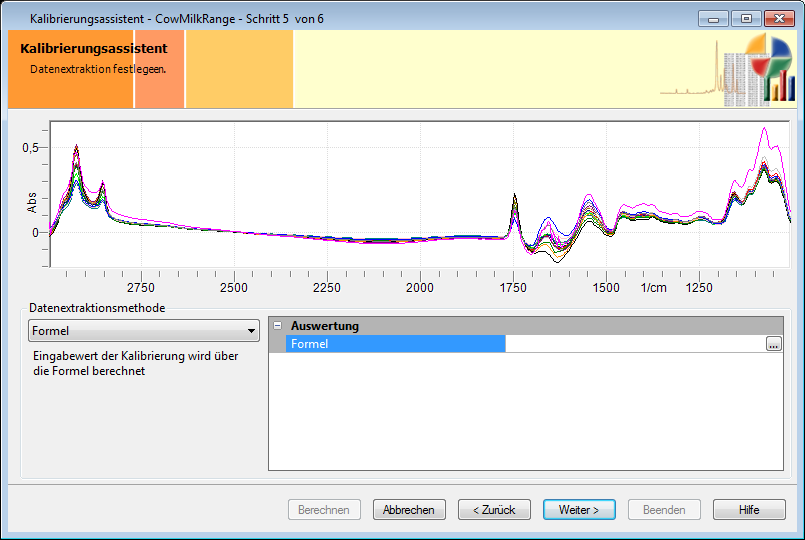Screen dimensions: 805x540
Task: Click the Abs label on y-axis
Action: click(x=32, y=202)
